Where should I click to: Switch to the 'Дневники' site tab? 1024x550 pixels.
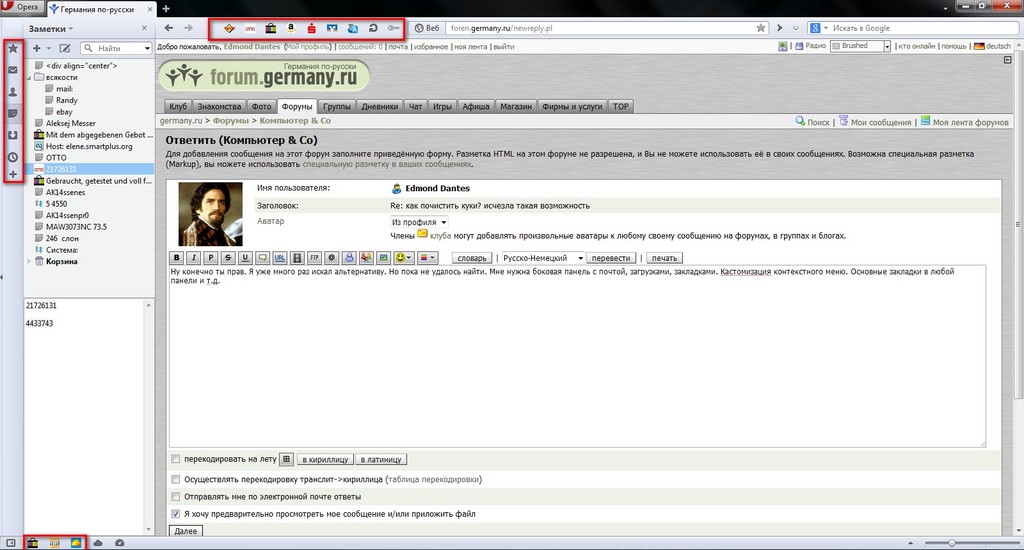[x=380, y=106]
